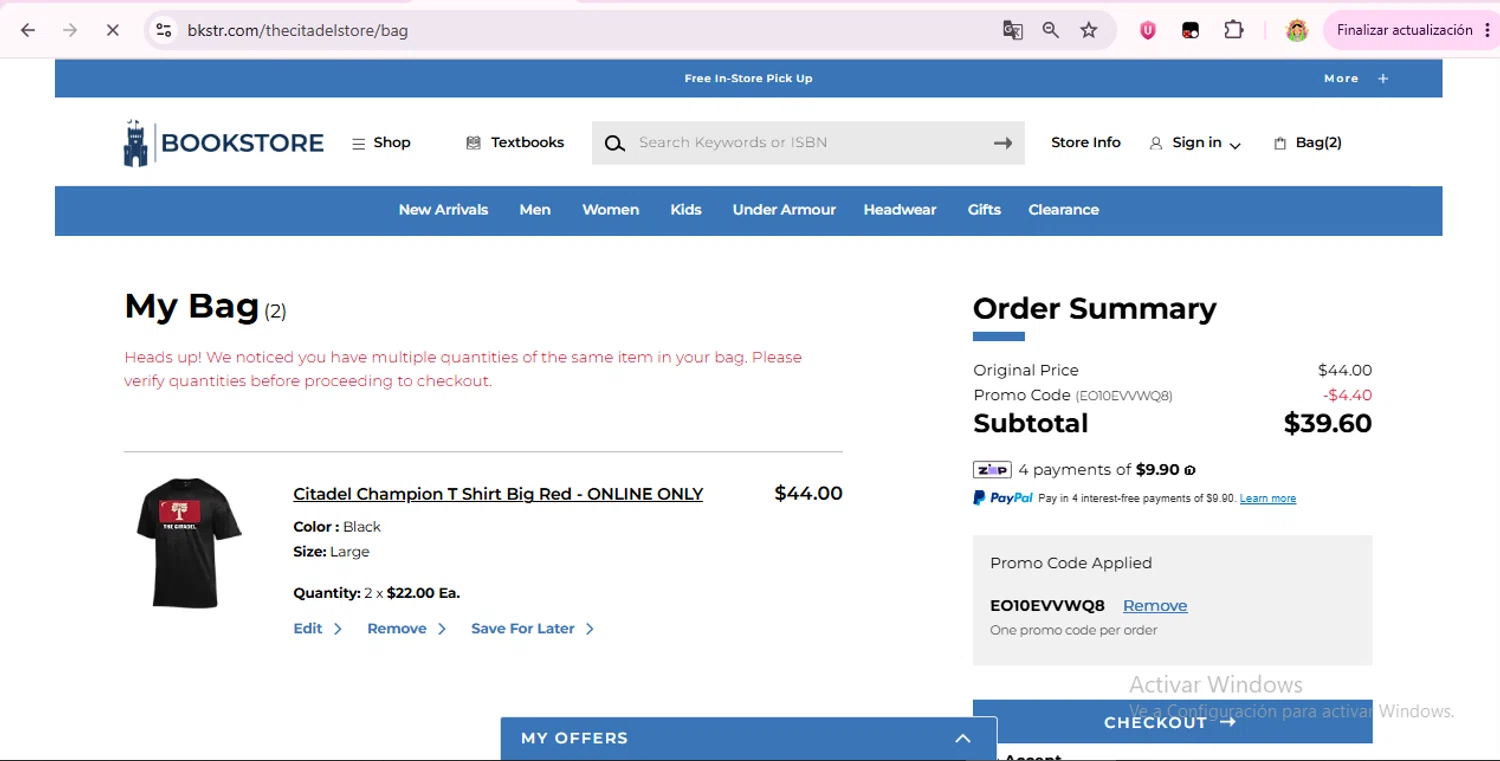Click Free In-Store Pick Up banner
Screen dimensions: 1500x761
(748, 78)
